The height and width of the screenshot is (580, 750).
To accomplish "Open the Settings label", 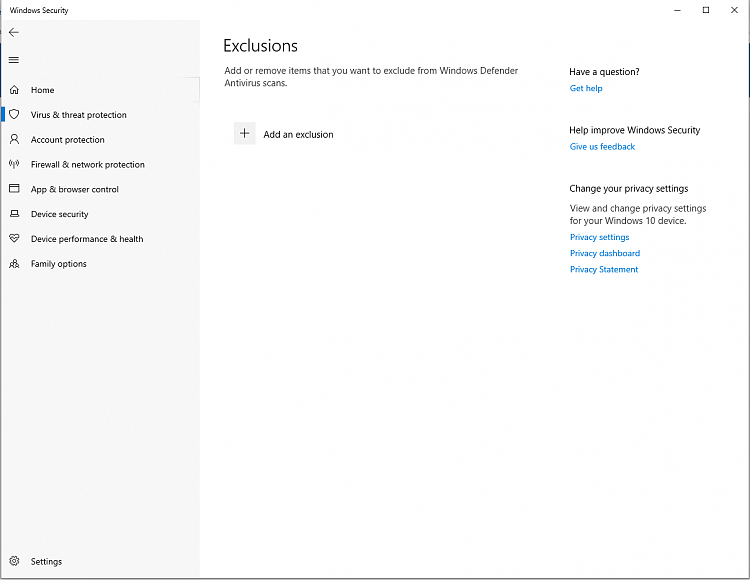I will coord(46,561).
